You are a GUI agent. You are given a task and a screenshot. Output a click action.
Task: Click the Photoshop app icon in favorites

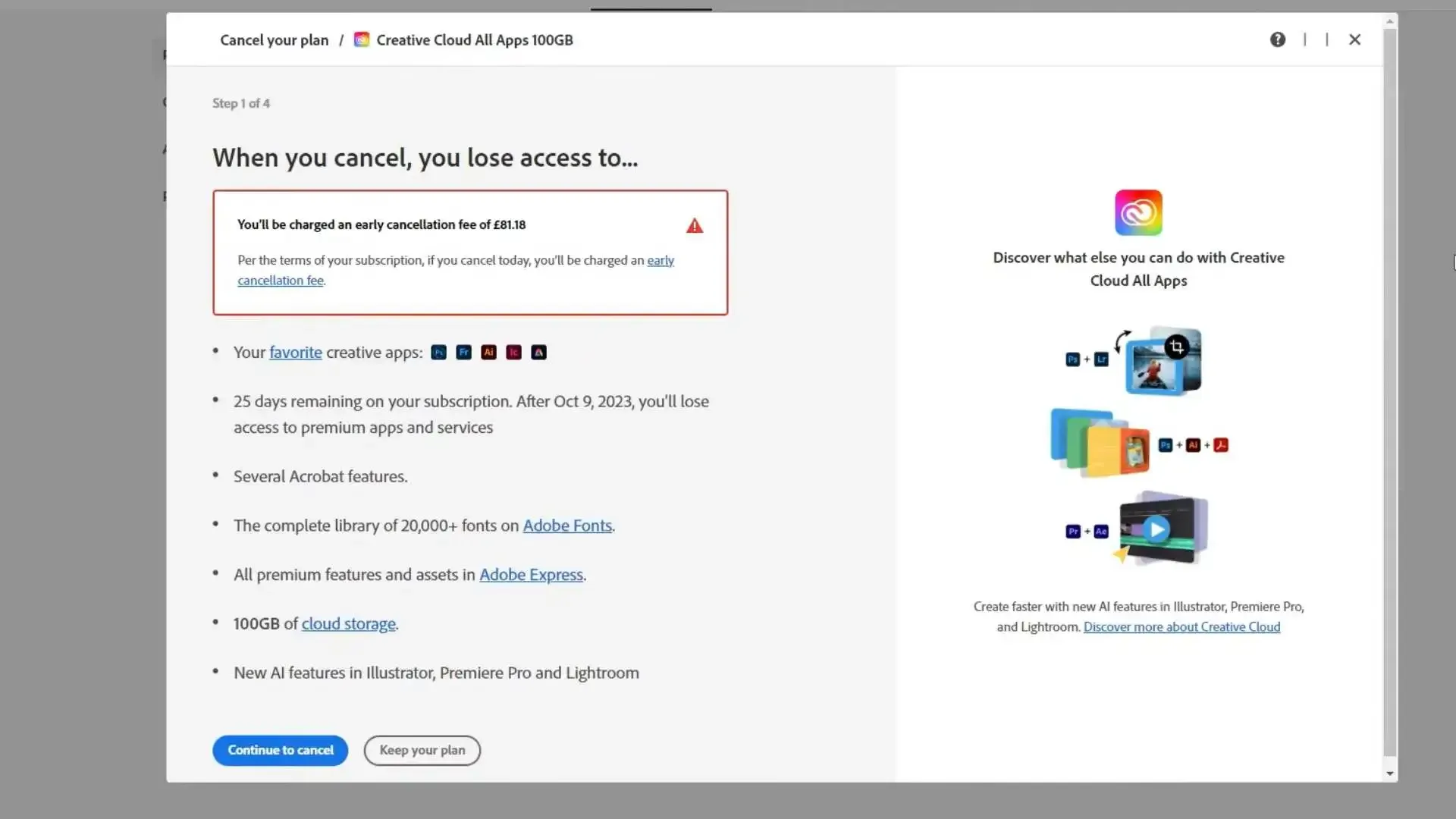pyautogui.click(x=438, y=352)
